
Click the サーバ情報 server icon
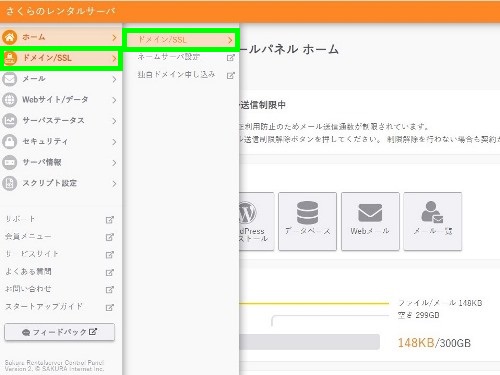coord(10,163)
